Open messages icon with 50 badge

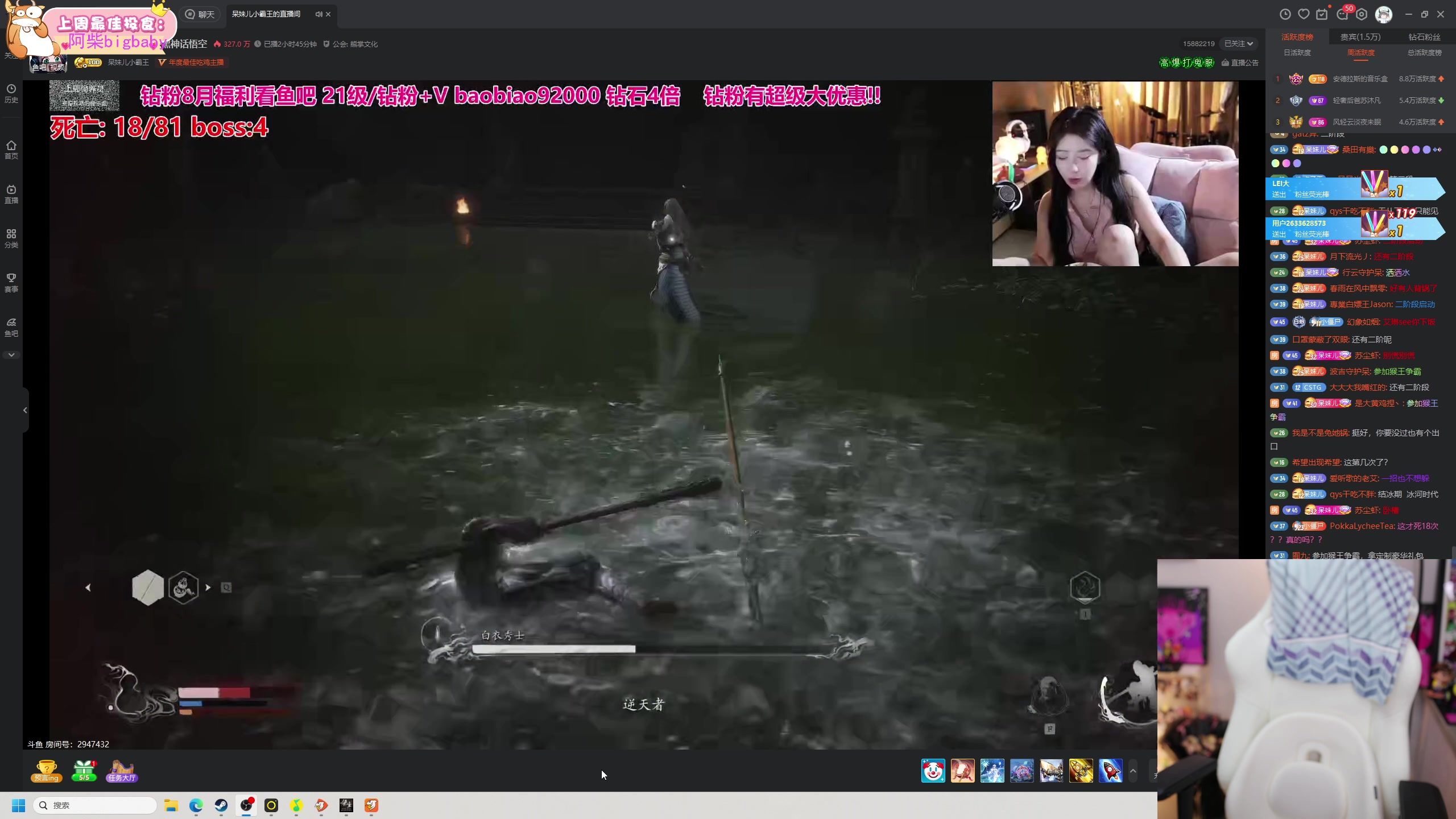pos(1343,14)
